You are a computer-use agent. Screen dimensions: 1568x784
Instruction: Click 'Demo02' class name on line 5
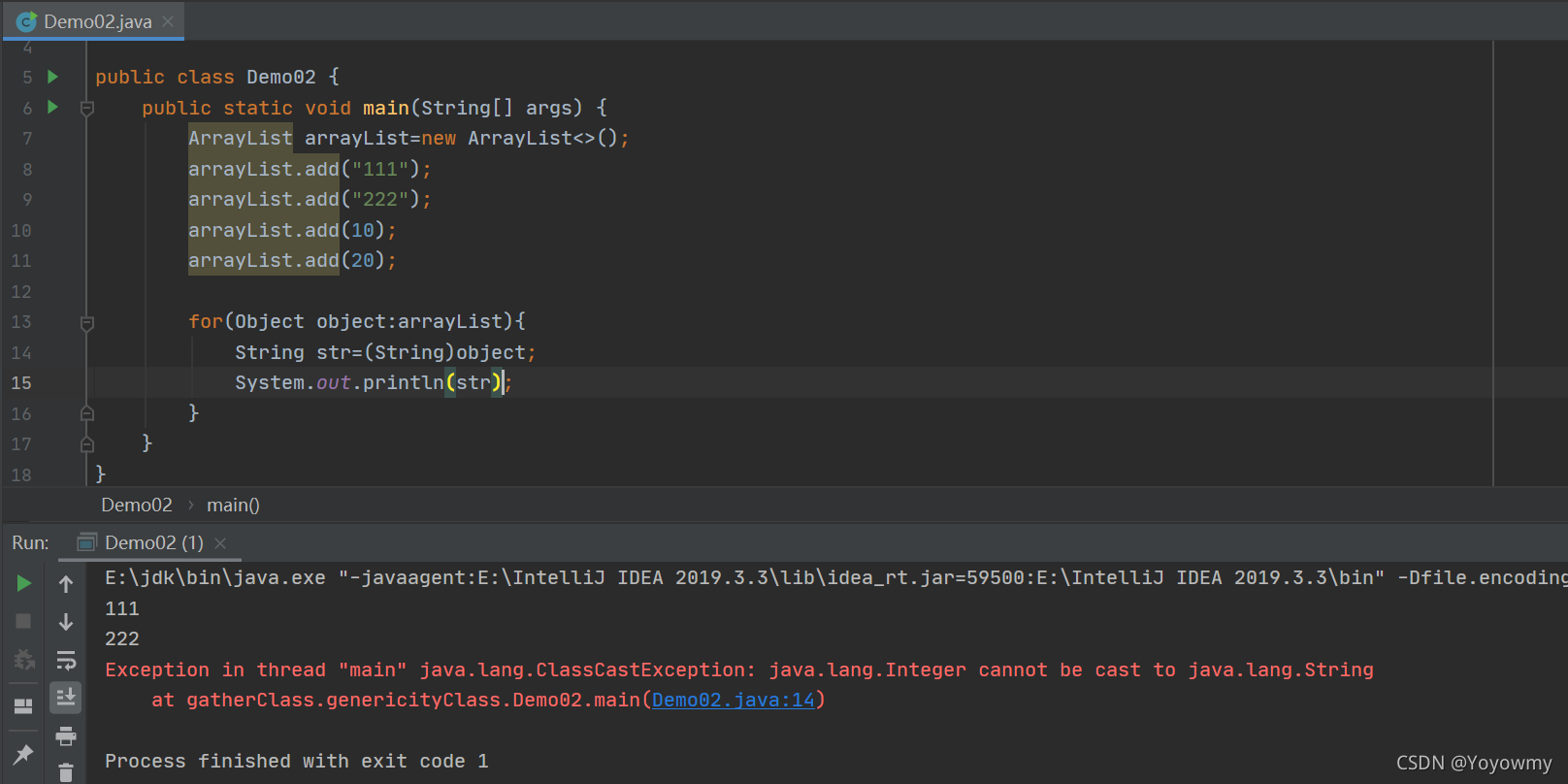click(281, 77)
